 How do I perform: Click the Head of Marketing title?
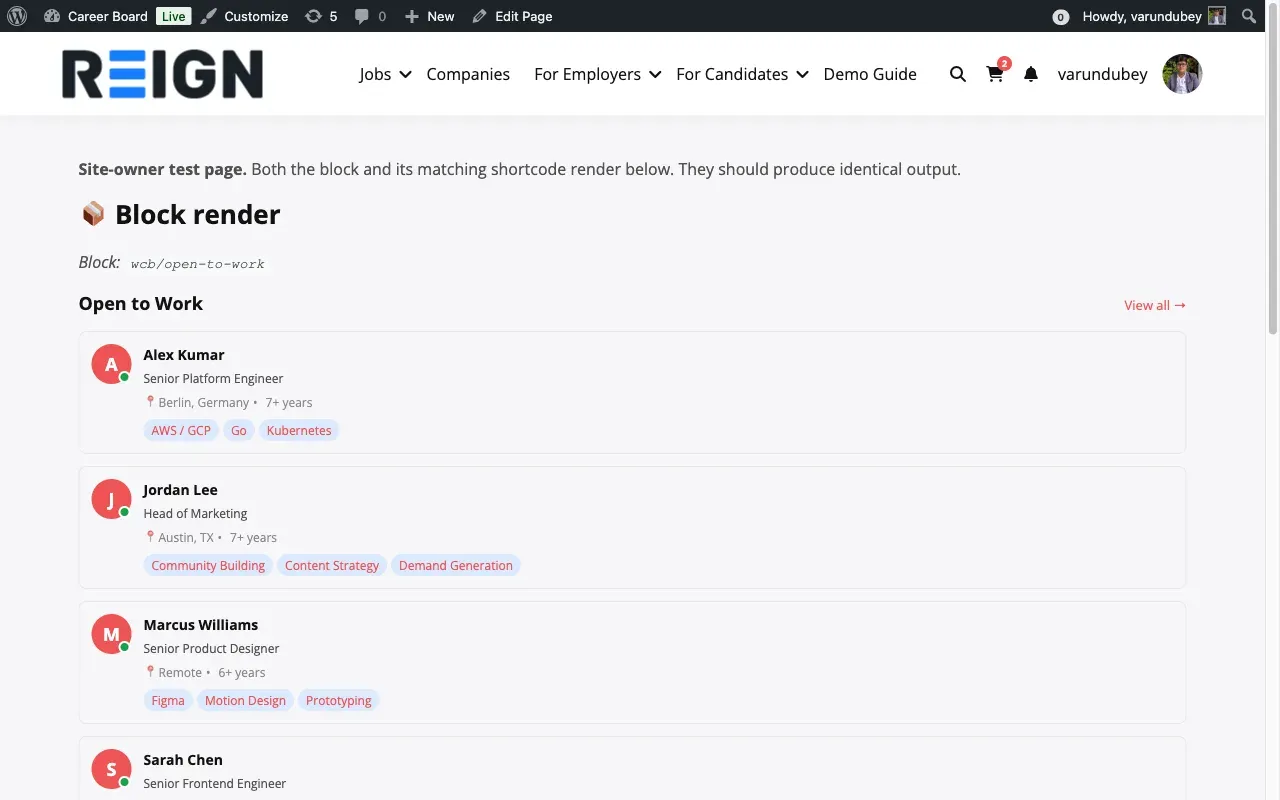(195, 513)
